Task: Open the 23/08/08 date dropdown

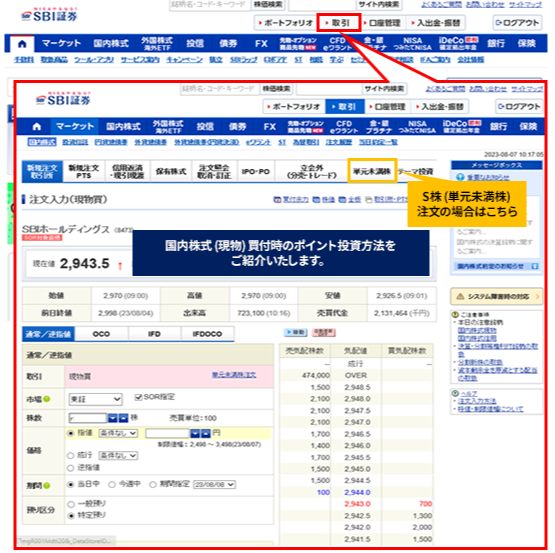Action: [x=214, y=484]
